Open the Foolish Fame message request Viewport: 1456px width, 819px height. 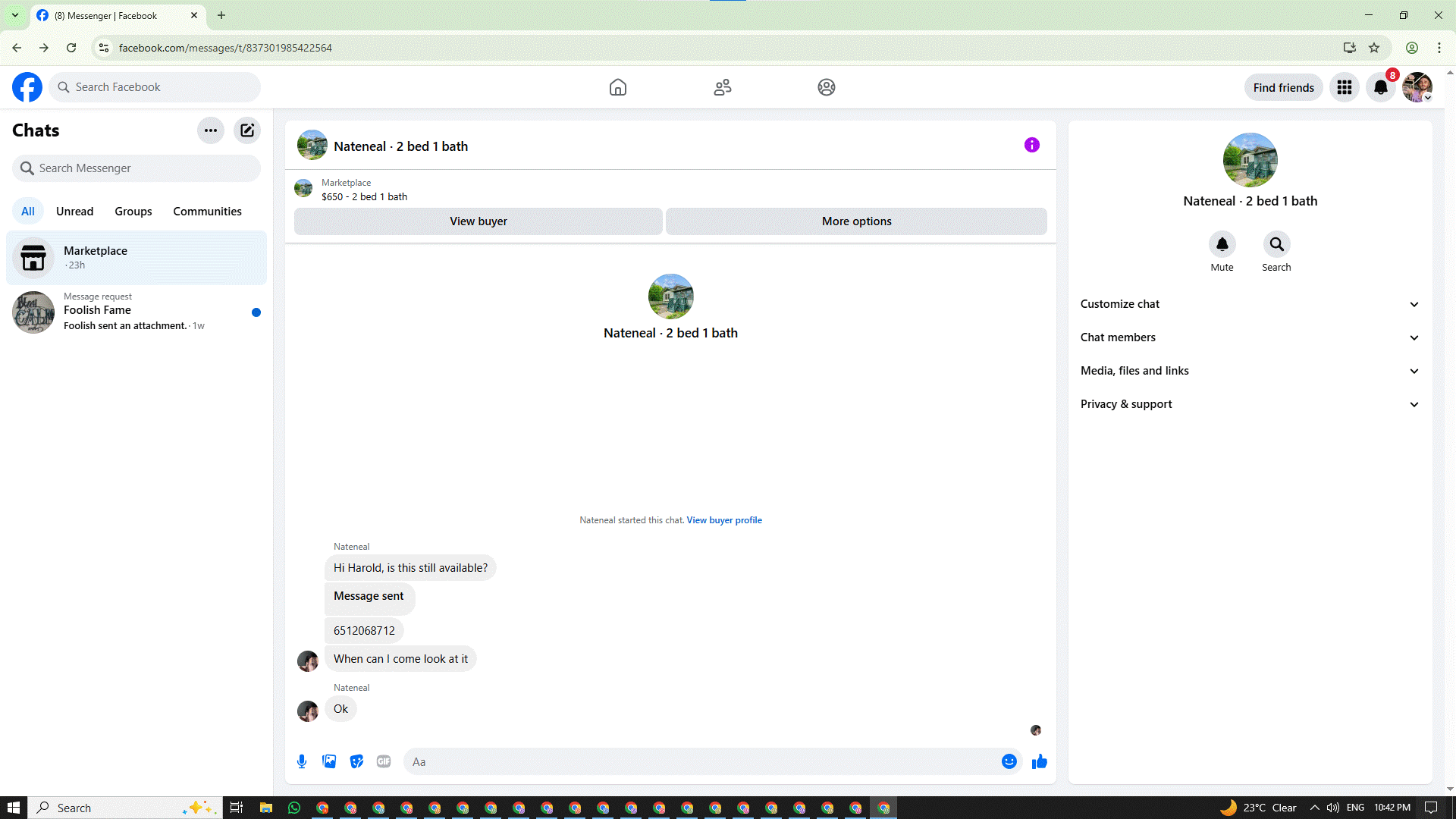[136, 312]
